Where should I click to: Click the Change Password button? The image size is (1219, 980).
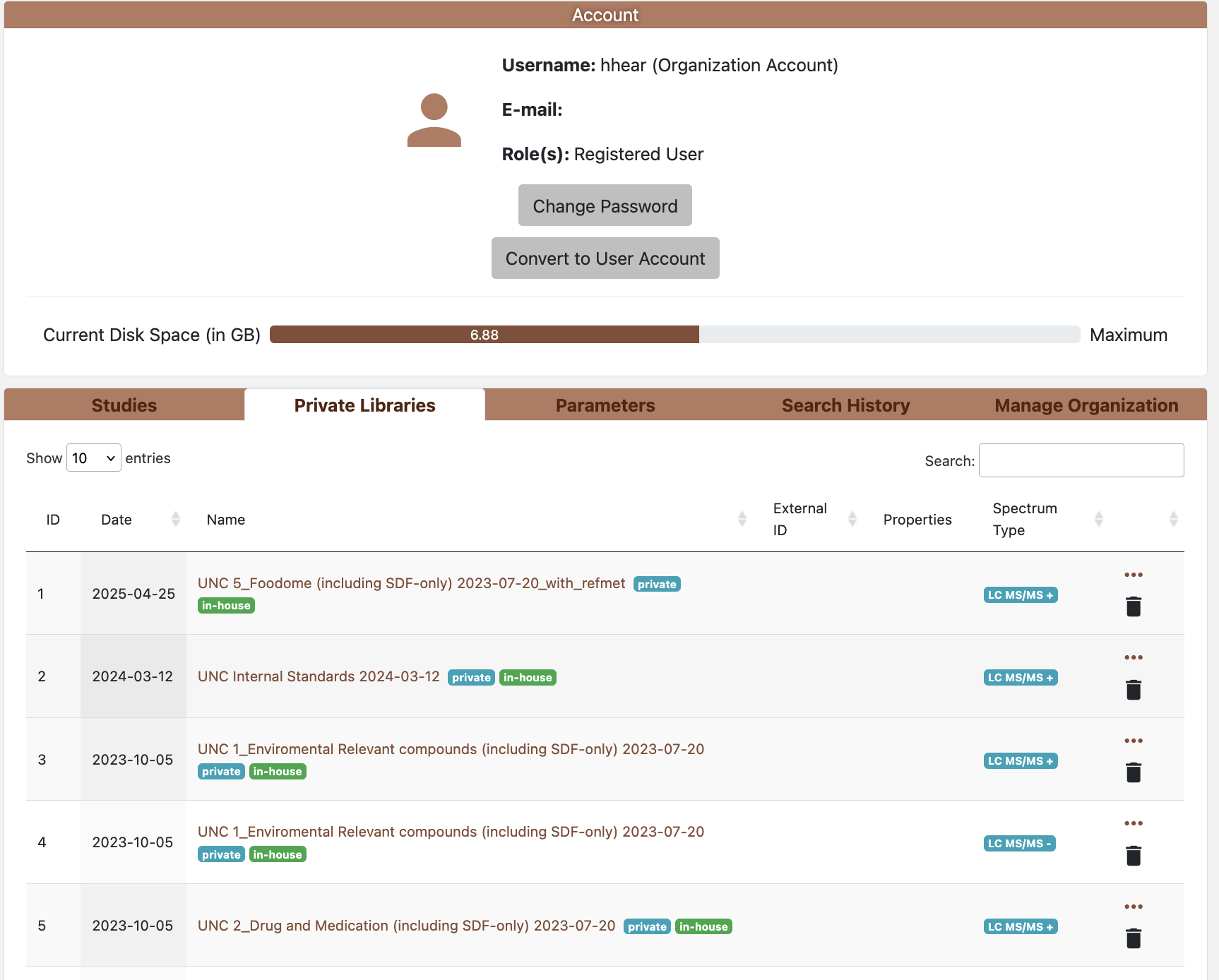coord(605,205)
